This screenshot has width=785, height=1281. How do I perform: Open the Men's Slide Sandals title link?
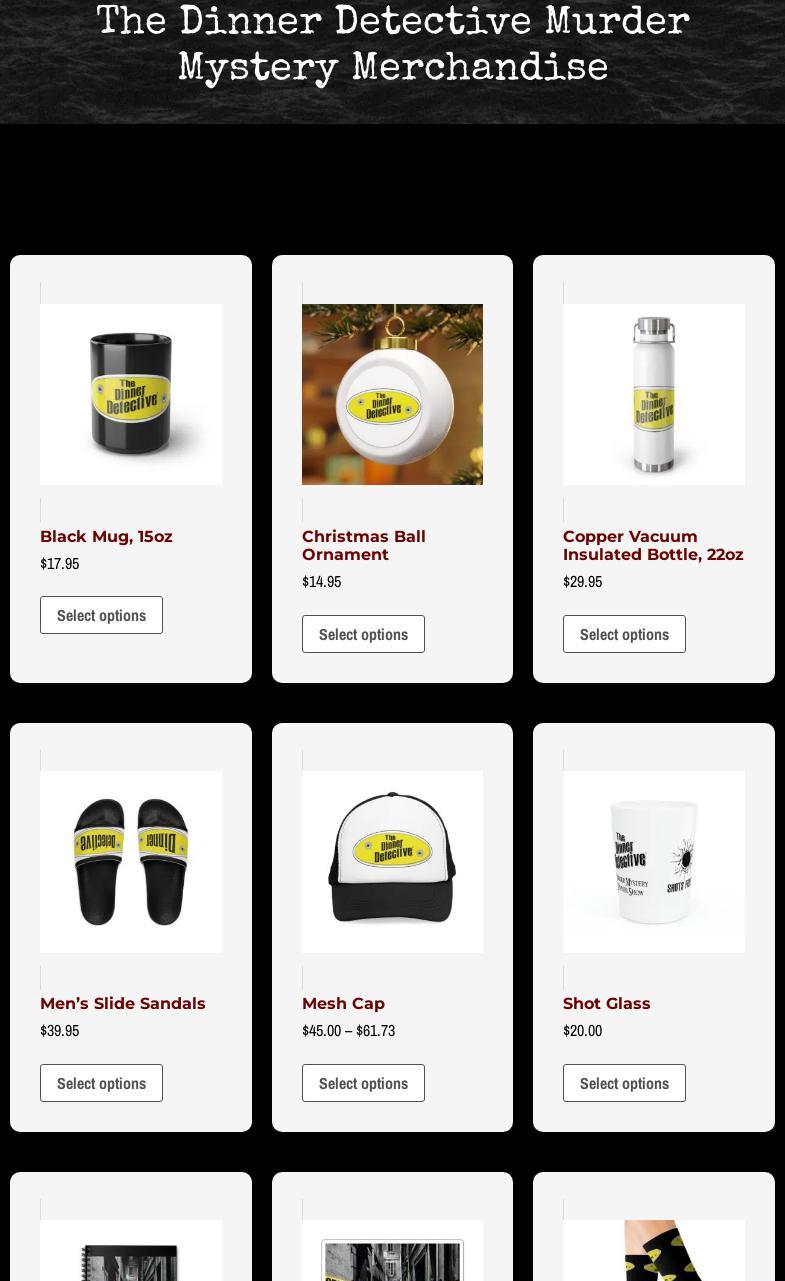coord(123,1004)
